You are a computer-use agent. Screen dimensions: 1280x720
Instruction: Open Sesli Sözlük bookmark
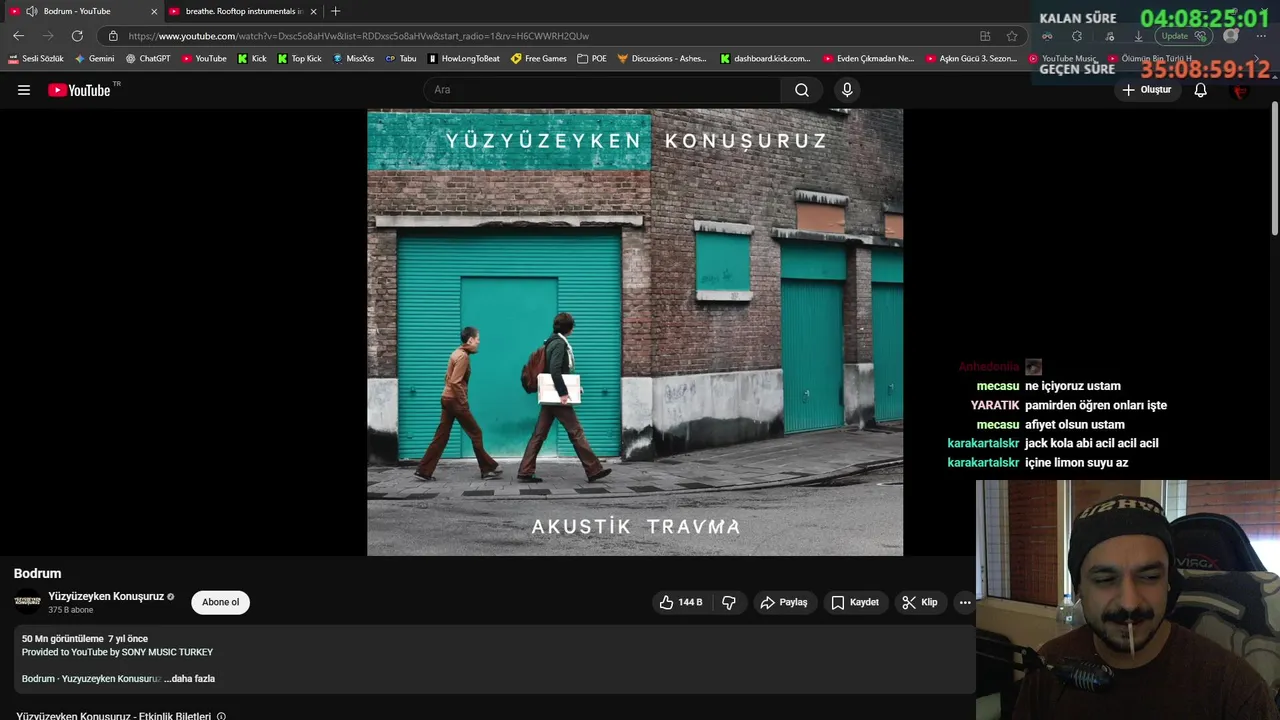tap(36, 59)
